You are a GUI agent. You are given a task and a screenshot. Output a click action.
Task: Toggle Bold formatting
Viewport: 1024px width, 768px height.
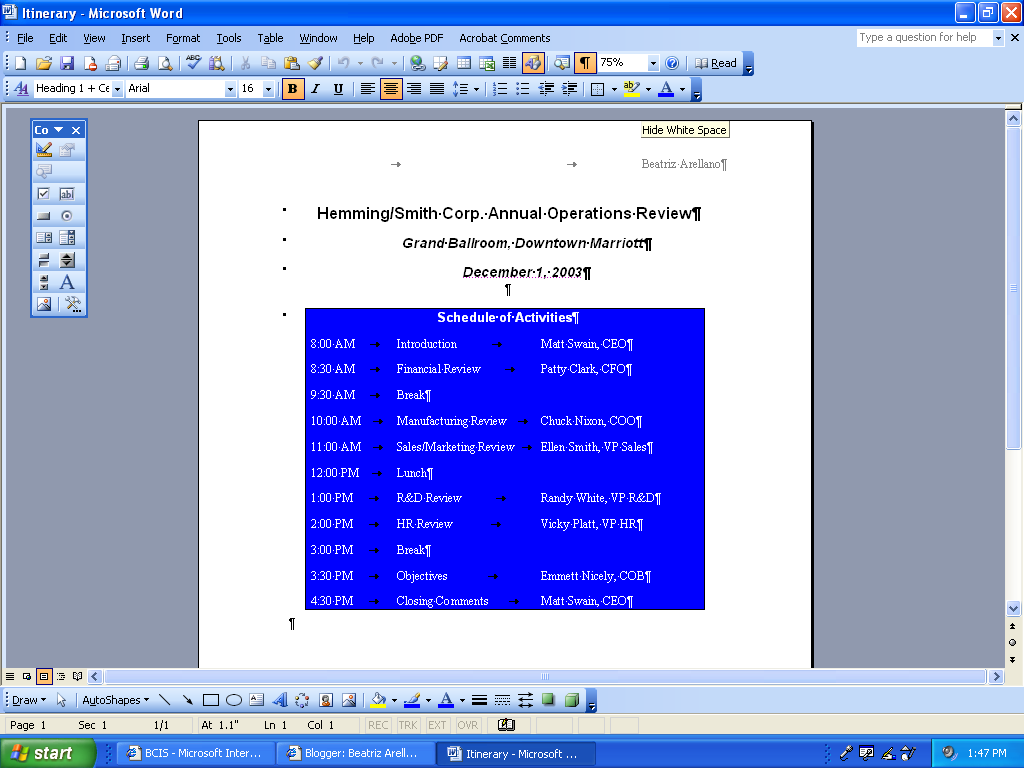pyautogui.click(x=293, y=89)
